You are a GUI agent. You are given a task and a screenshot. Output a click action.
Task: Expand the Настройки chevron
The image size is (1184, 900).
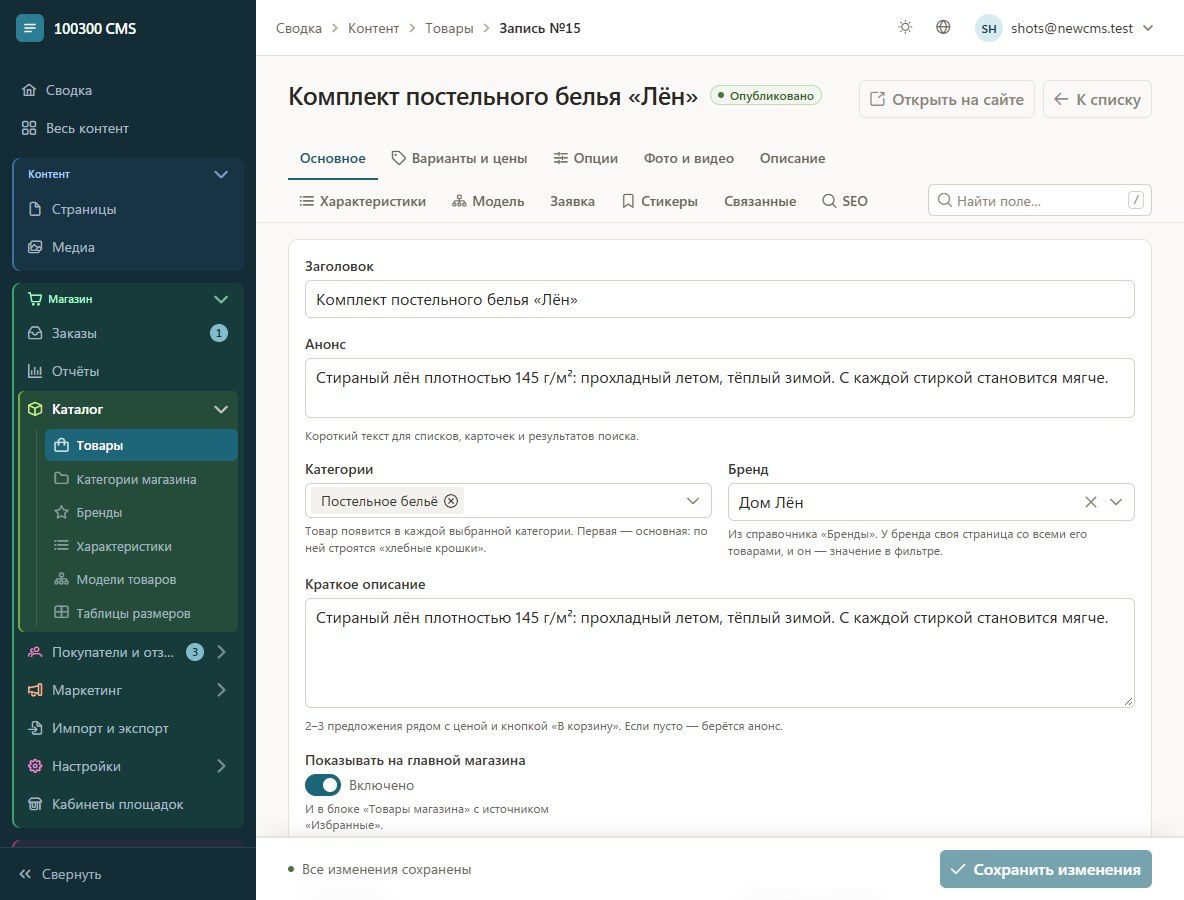tap(221, 766)
